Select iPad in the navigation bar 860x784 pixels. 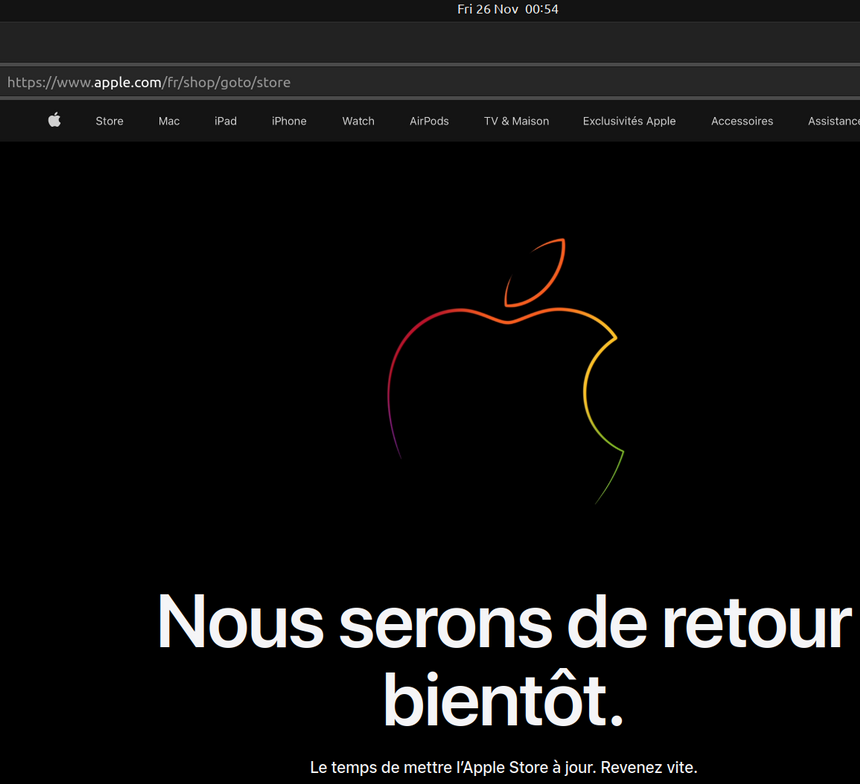point(226,121)
